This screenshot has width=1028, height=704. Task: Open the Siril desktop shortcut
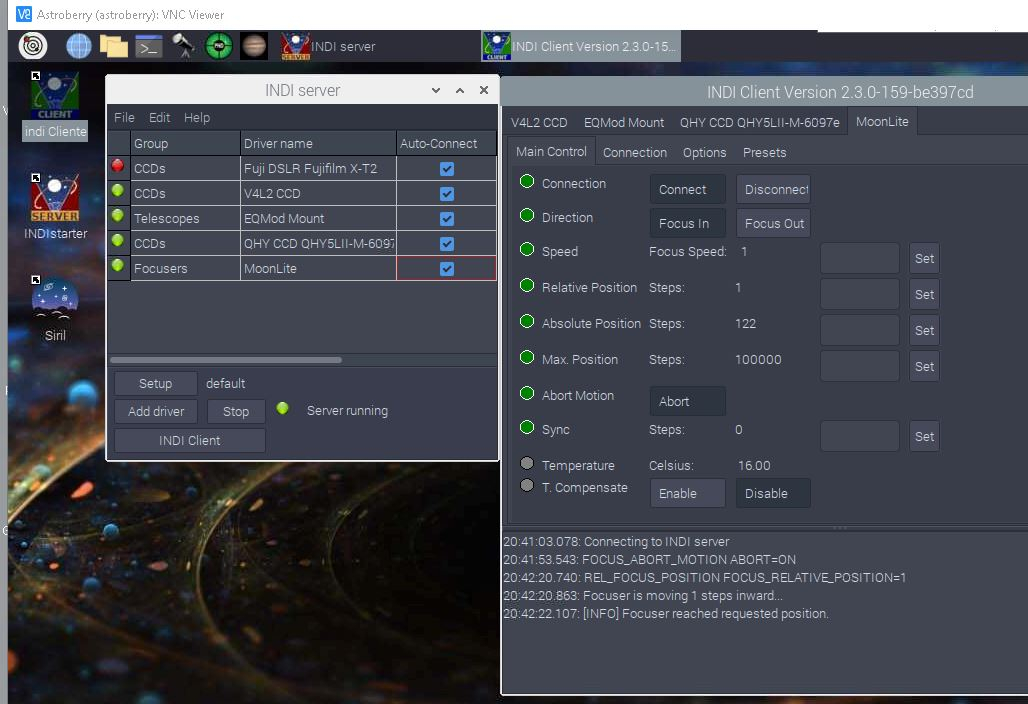pos(55,309)
